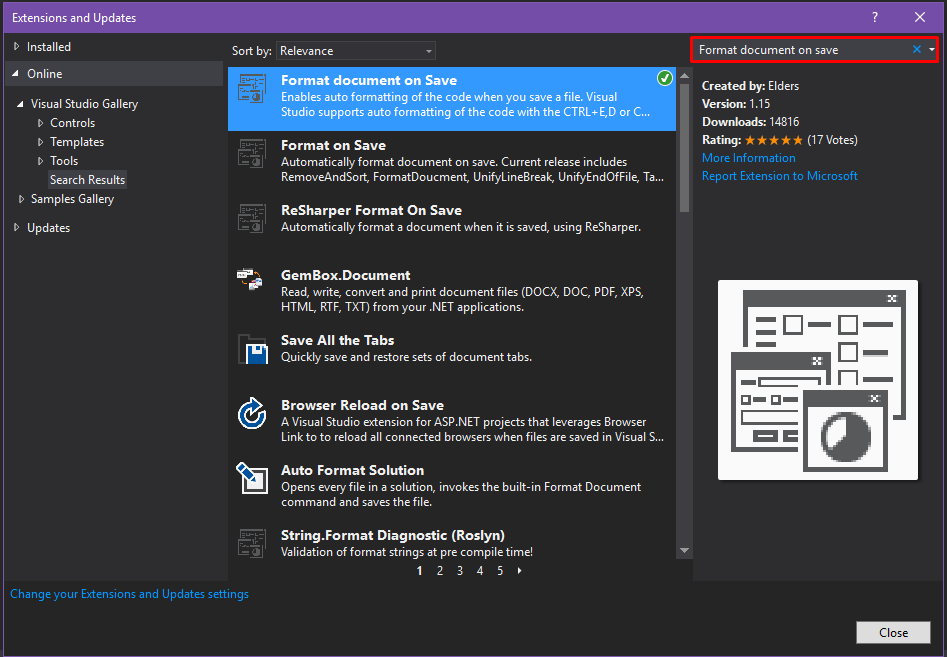This screenshot has width=947, height=657.
Task: Expand the Samples Gallery node
Action: 21,199
